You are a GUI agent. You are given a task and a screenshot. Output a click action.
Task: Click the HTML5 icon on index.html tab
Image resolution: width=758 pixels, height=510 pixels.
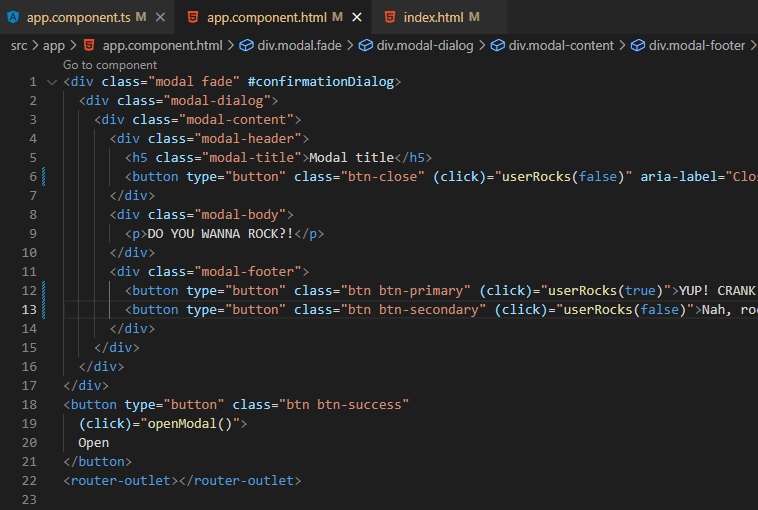tap(387, 17)
